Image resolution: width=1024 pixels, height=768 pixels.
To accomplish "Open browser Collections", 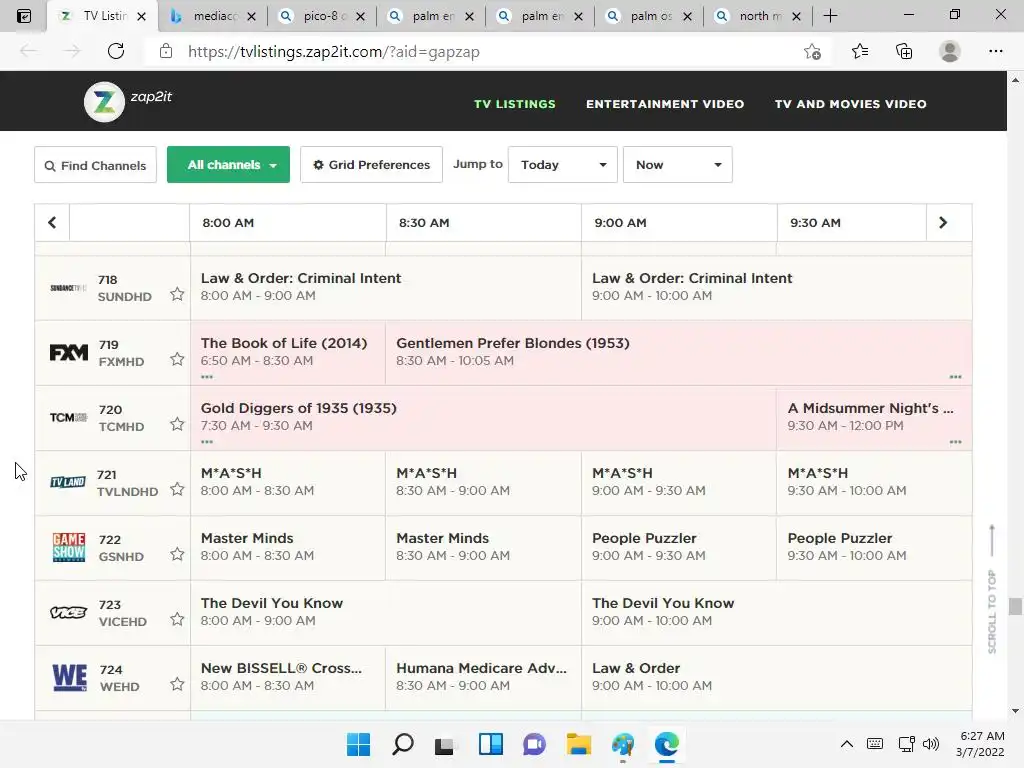I will (904, 52).
